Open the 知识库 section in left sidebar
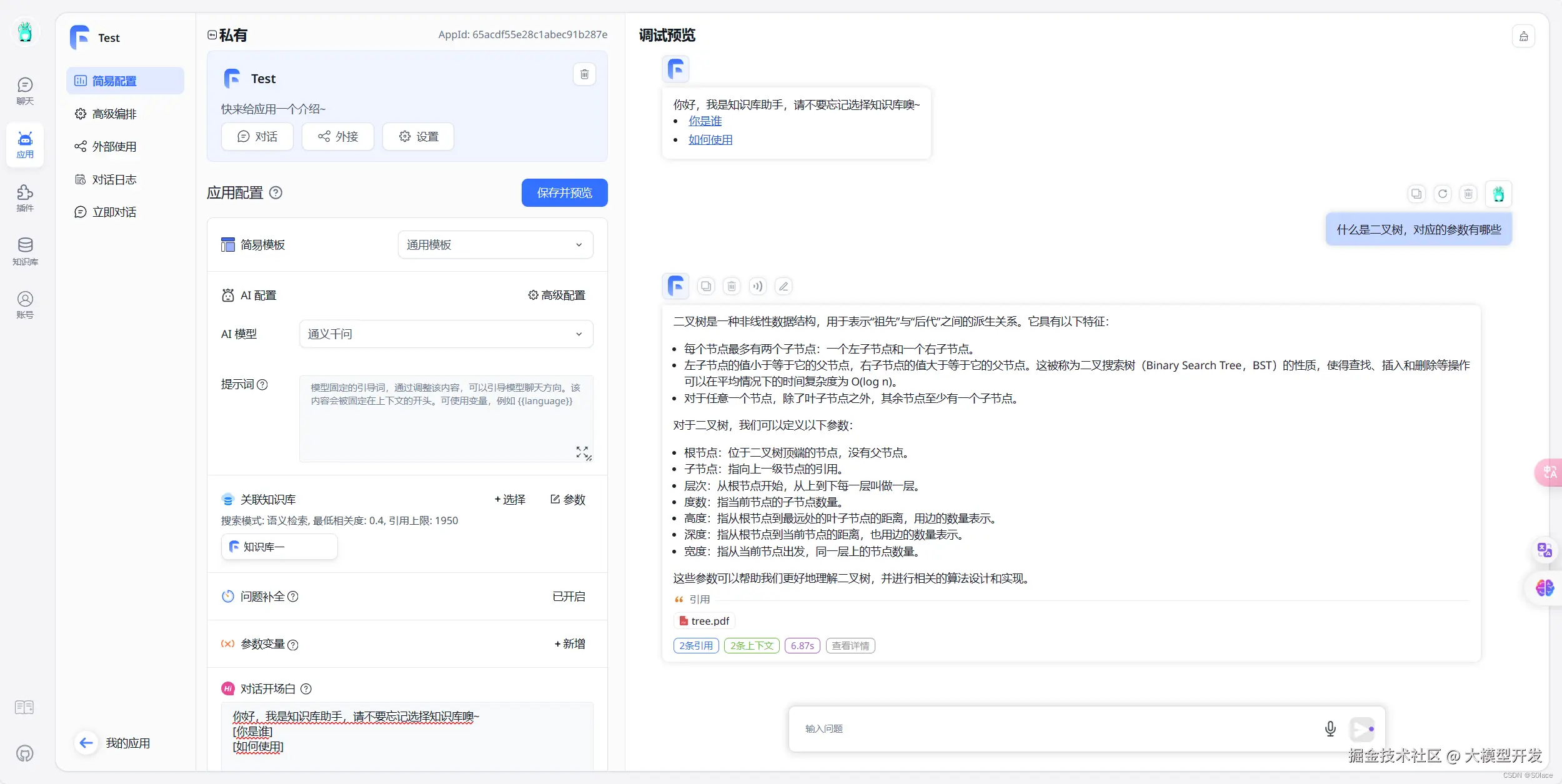Viewport: 1562px width, 784px height. pos(25,251)
